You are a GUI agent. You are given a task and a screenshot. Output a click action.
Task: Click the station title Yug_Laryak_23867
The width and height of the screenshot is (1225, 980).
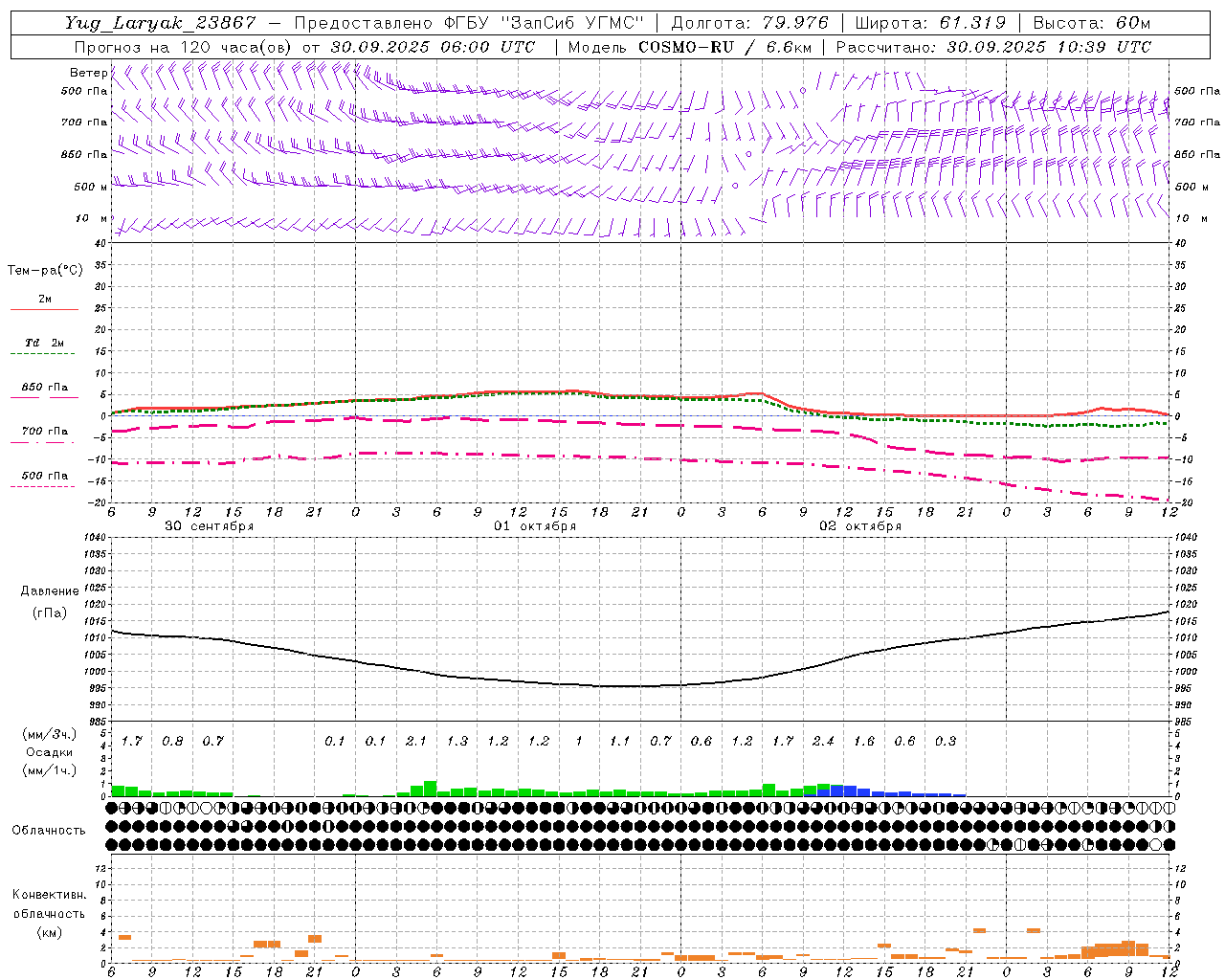coord(161,23)
